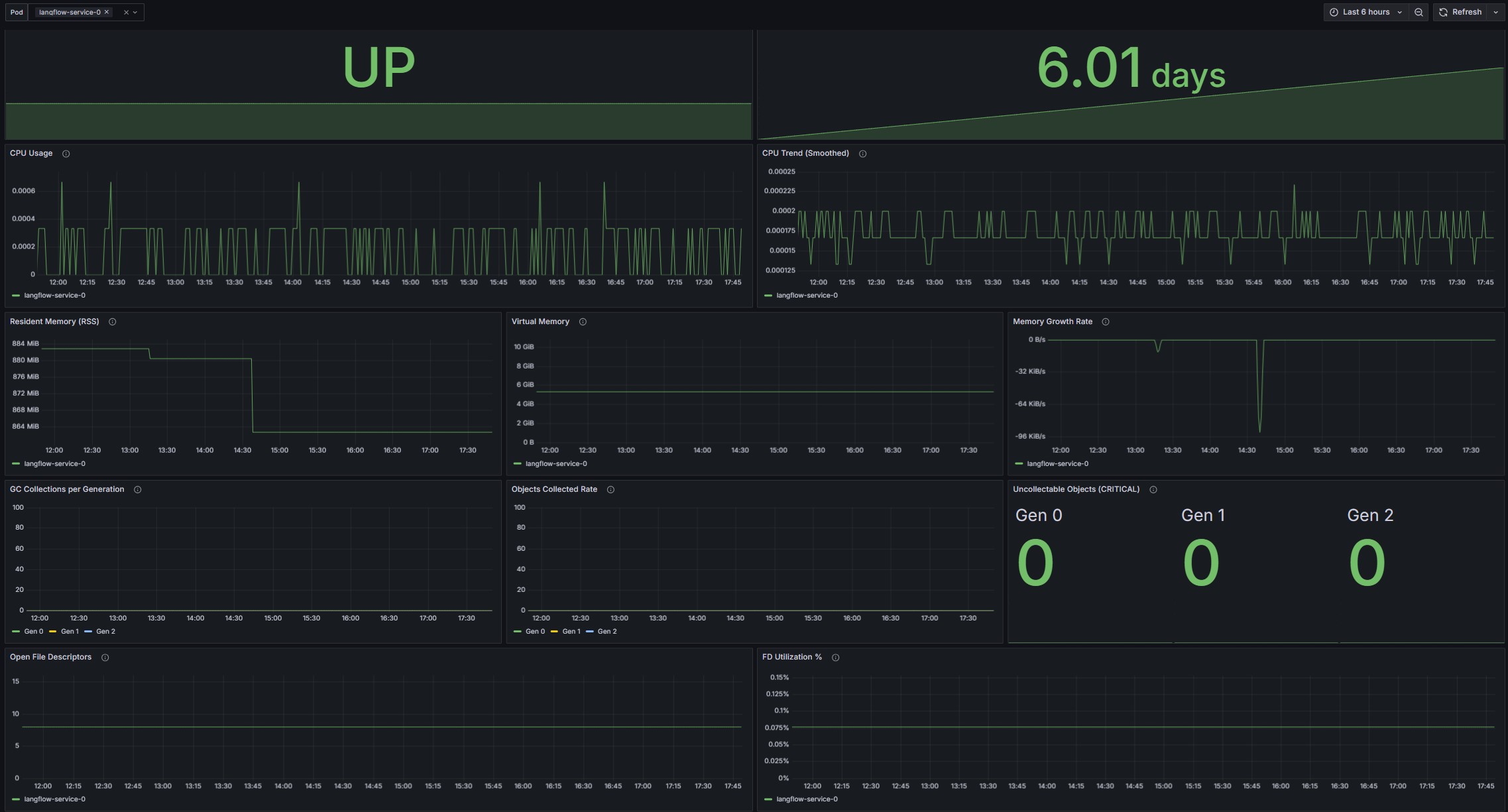
Task: Toggle Gen 2 series in GC Collections legend
Action: [x=105, y=632]
